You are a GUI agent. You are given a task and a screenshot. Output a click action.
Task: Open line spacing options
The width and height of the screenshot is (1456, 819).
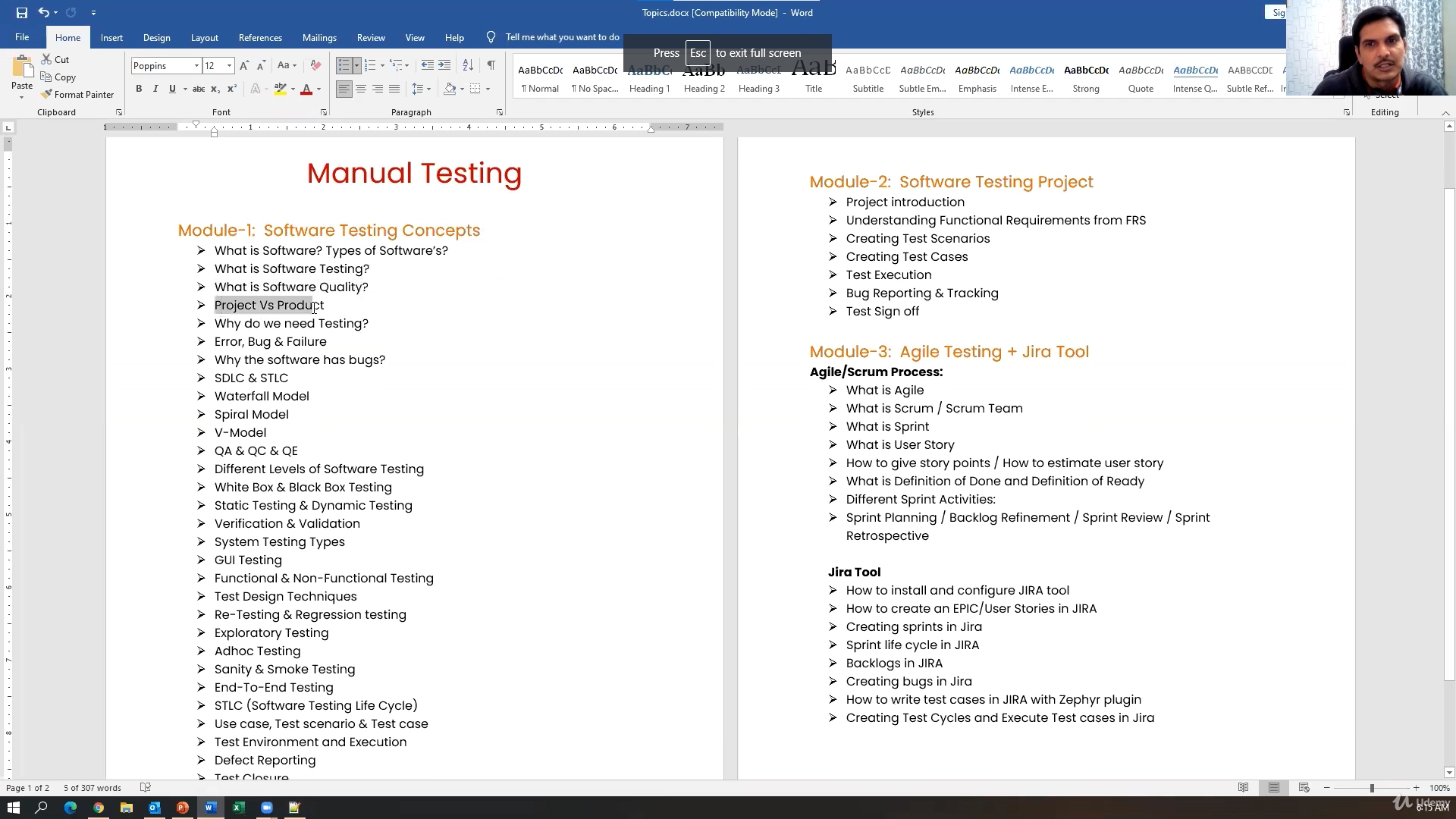421,89
